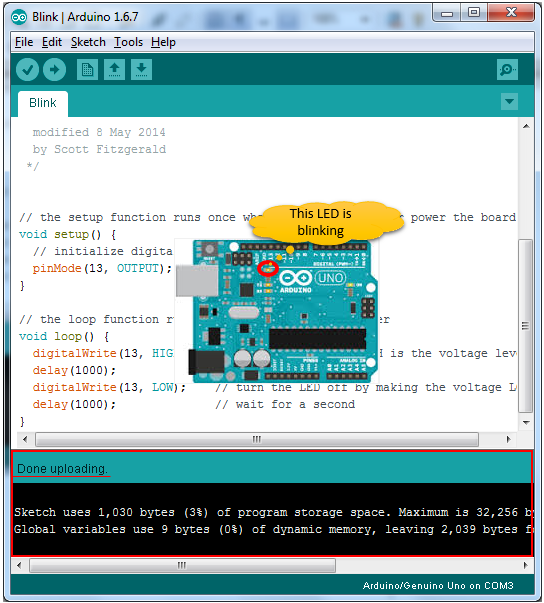Close the Arduino window

pyautogui.click(x=511, y=13)
